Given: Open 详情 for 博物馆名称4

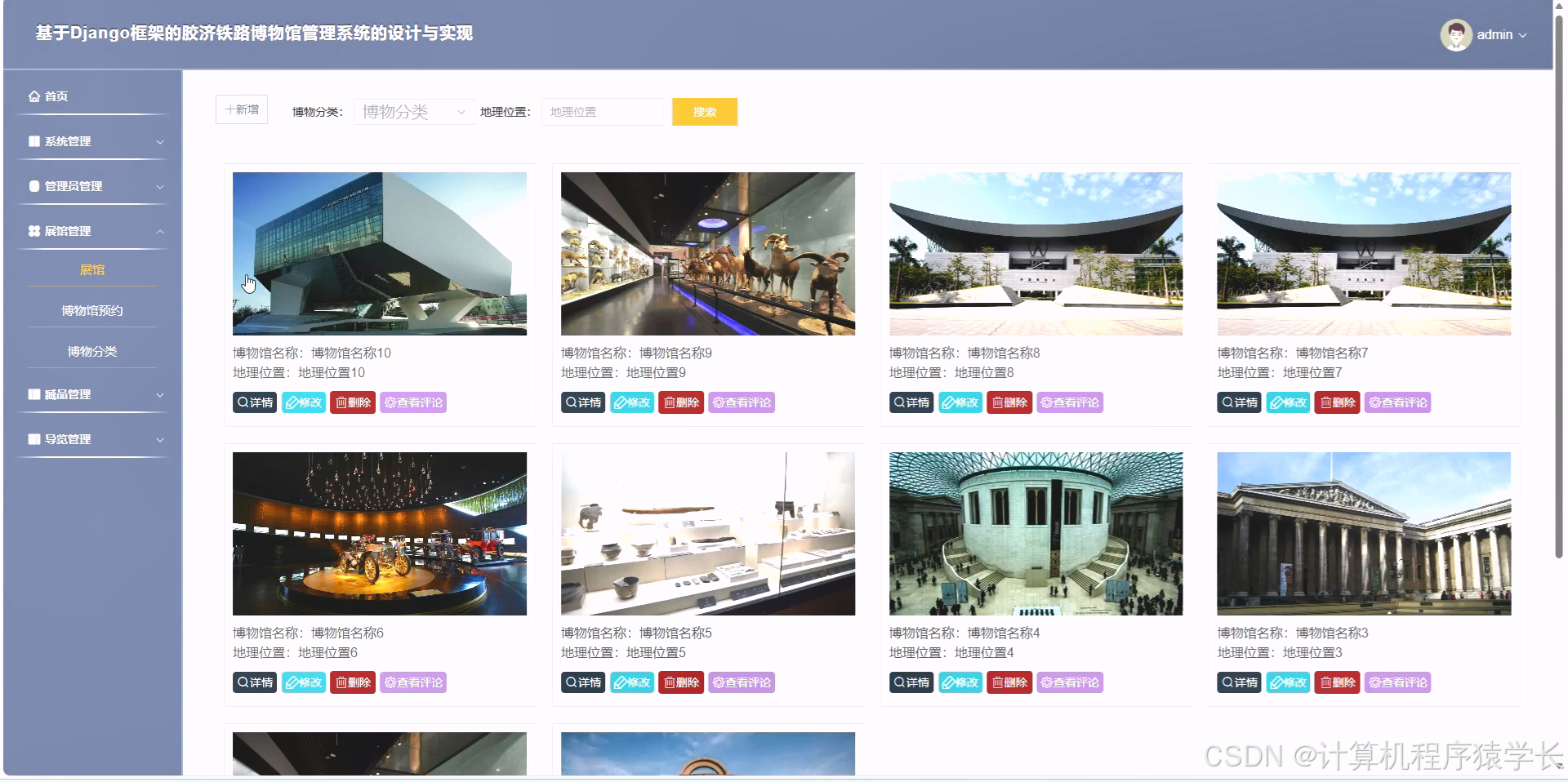Looking at the screenshot, I should pos(911,682).
